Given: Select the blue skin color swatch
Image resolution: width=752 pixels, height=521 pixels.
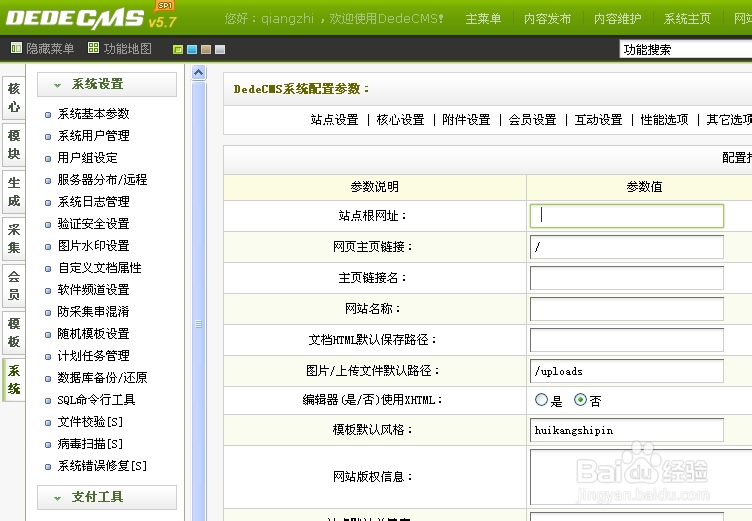Looking at the screenshot, I should click(192, 49).
